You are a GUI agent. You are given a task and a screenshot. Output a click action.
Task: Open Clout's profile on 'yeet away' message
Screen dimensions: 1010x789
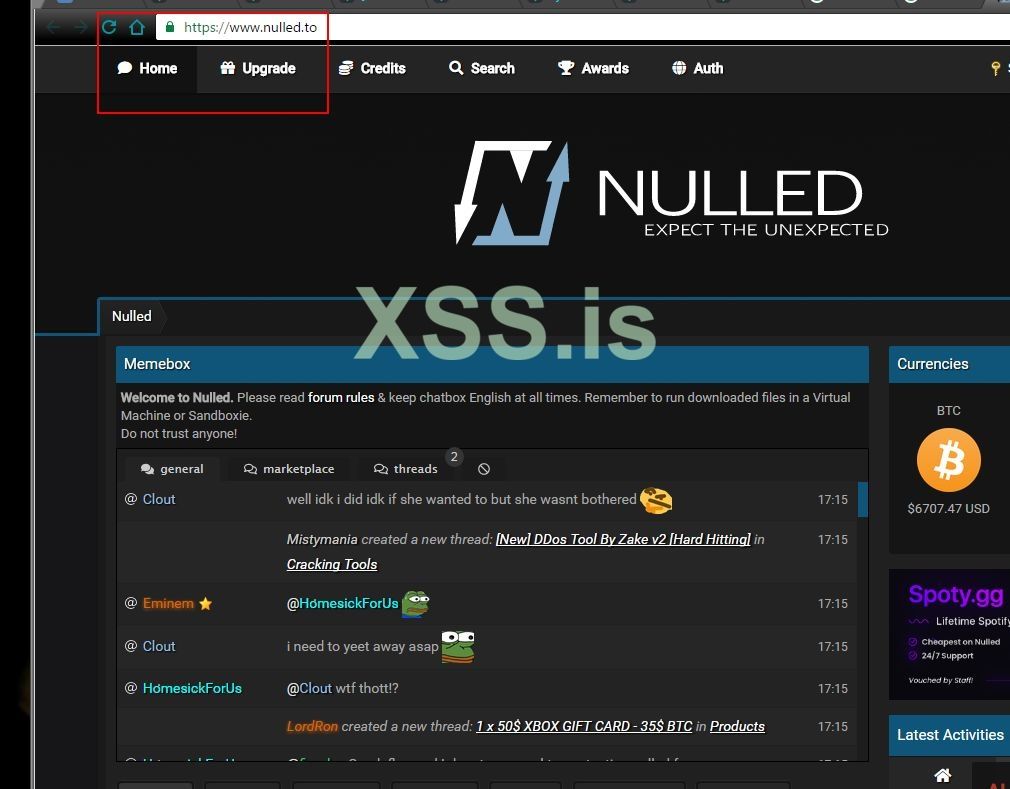click(159, 646)
